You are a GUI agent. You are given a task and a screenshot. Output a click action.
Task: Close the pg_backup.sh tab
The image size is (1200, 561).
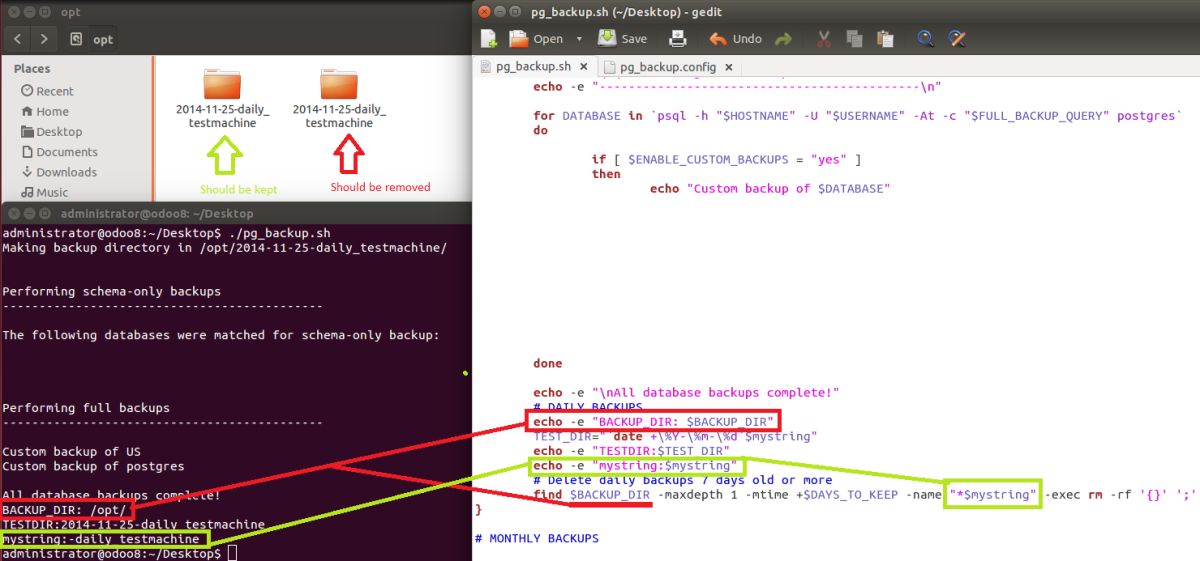(x=584, y=67)
